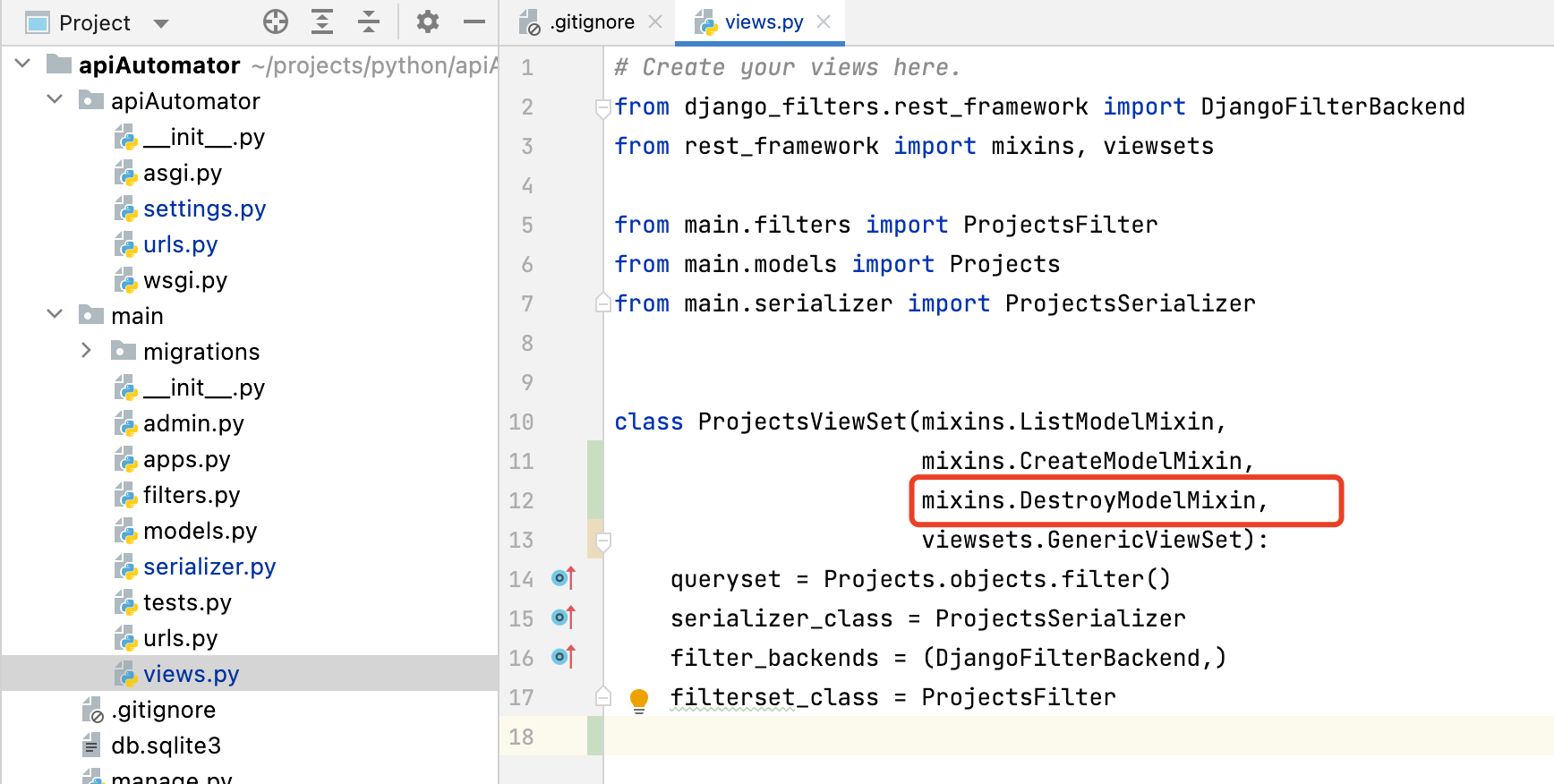Viewport: 1554px width, 784px height.
Task: Open Project panel settings gear
Action: [x=428, y=22]
